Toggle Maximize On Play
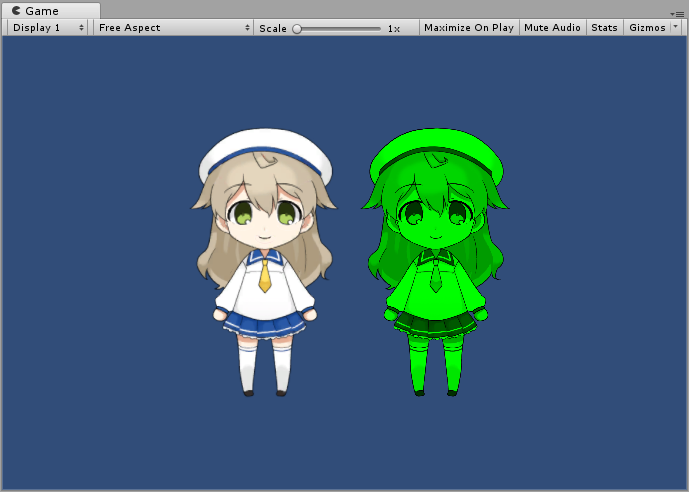This screenshot has width=689, height=492. 469,28
